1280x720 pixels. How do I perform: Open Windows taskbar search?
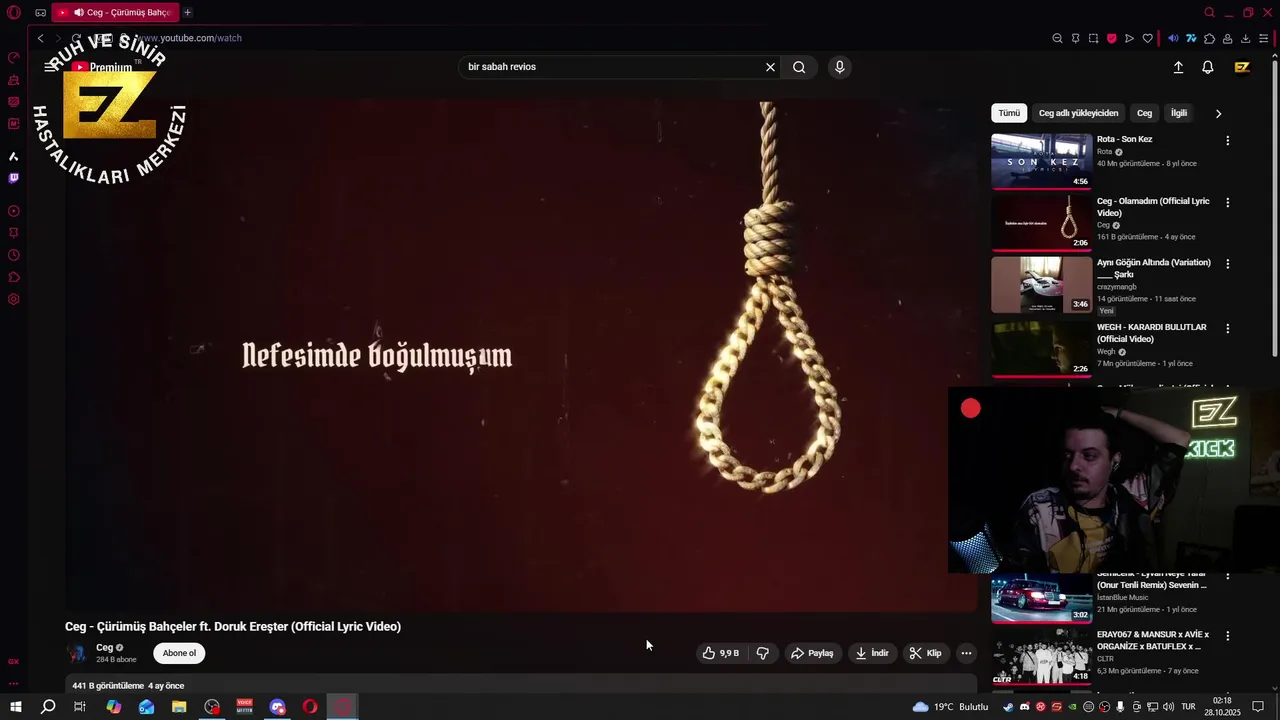click(48, 707)
